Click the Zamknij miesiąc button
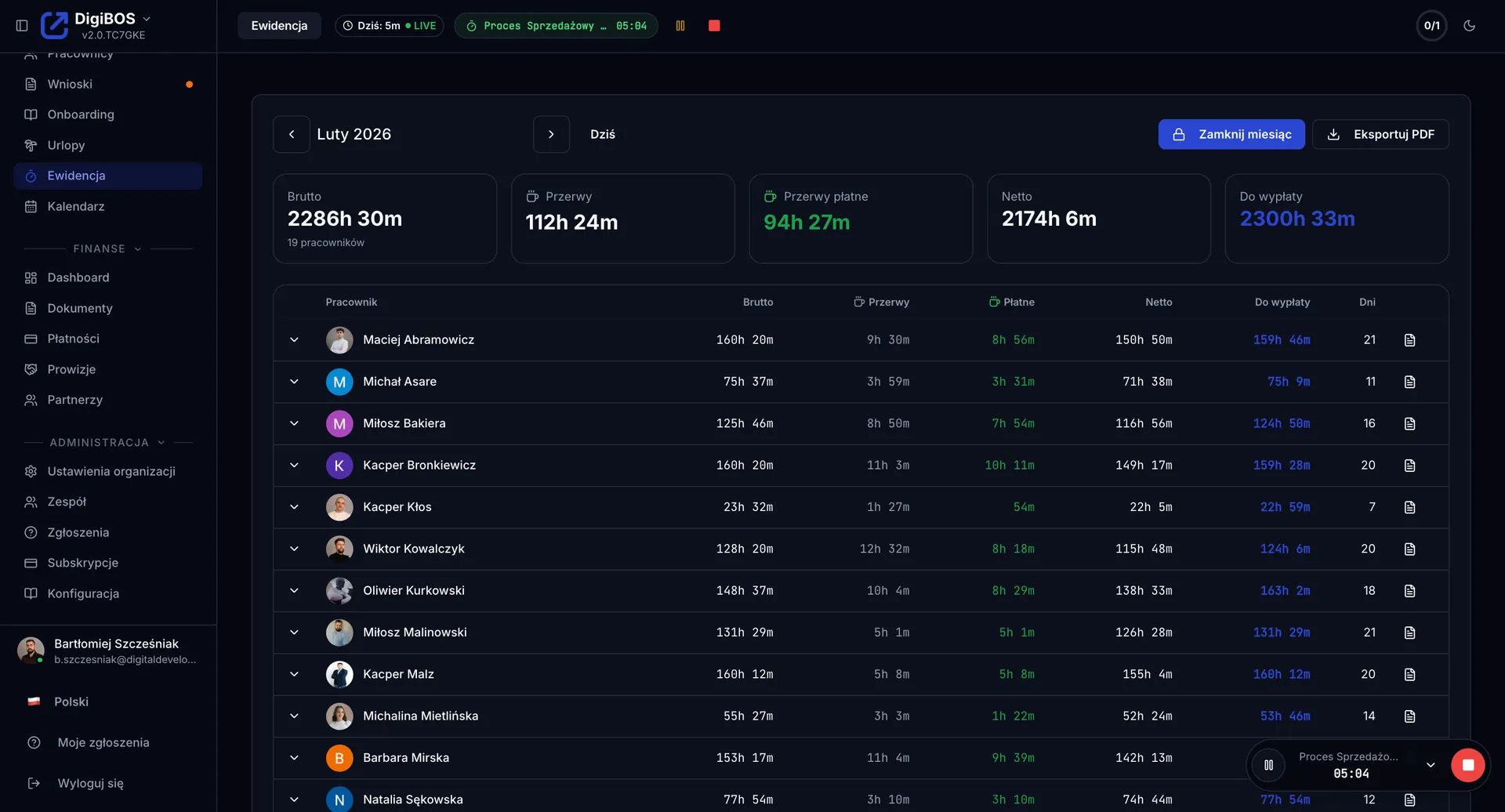This screenshot has width=1505, height=812. coord(1231,135)
